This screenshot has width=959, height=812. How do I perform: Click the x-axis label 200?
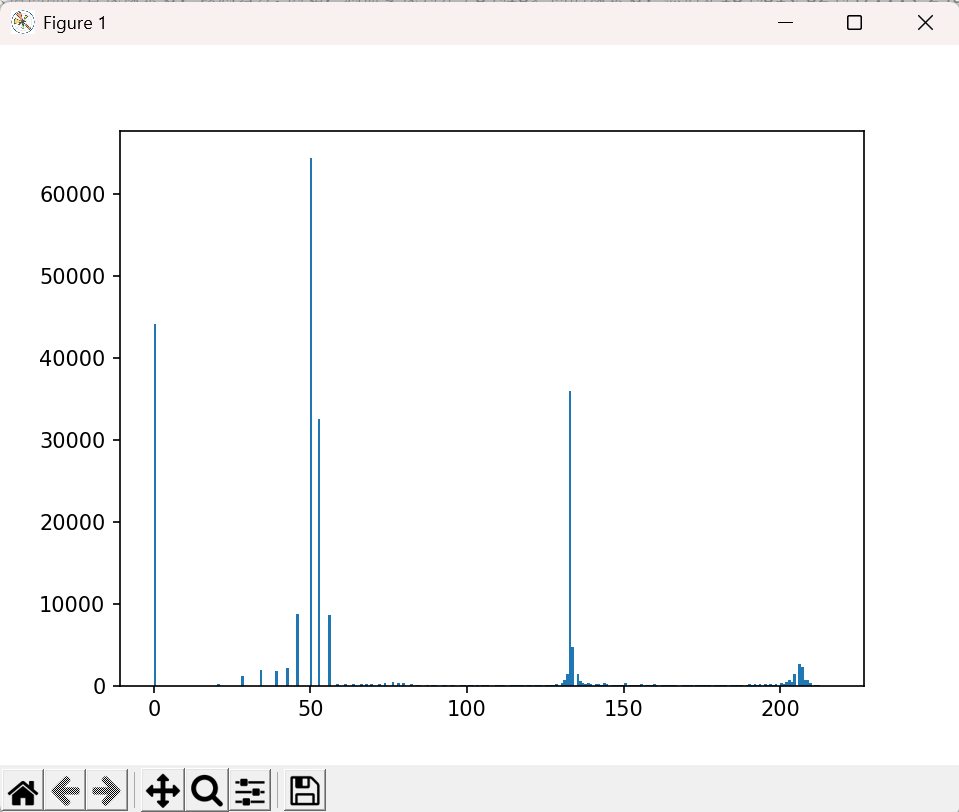coord(780,709)
